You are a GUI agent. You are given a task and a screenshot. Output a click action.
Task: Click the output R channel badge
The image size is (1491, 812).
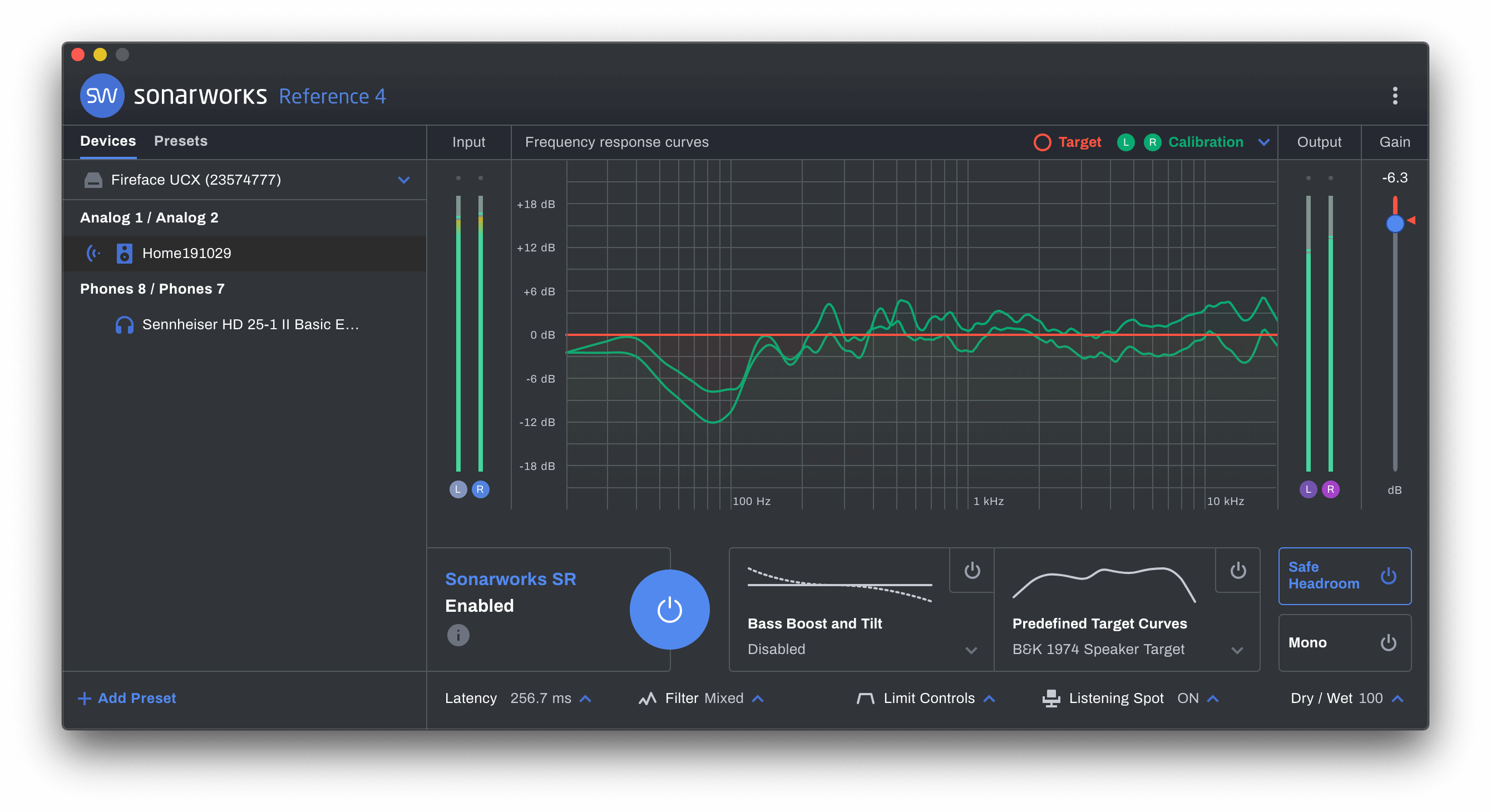pos(1330,489)
